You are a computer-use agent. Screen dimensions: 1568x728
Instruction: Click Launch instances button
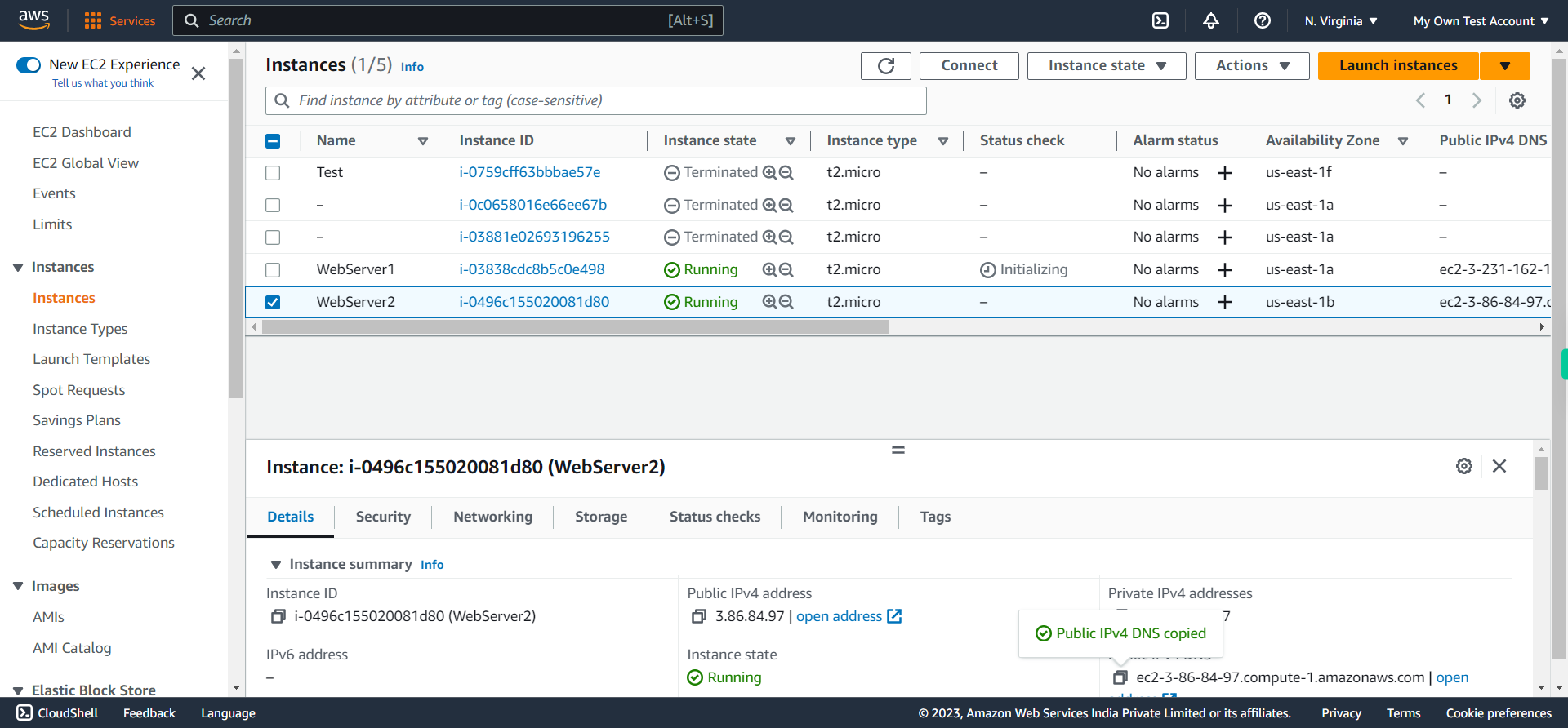(x=1398, y=66)
